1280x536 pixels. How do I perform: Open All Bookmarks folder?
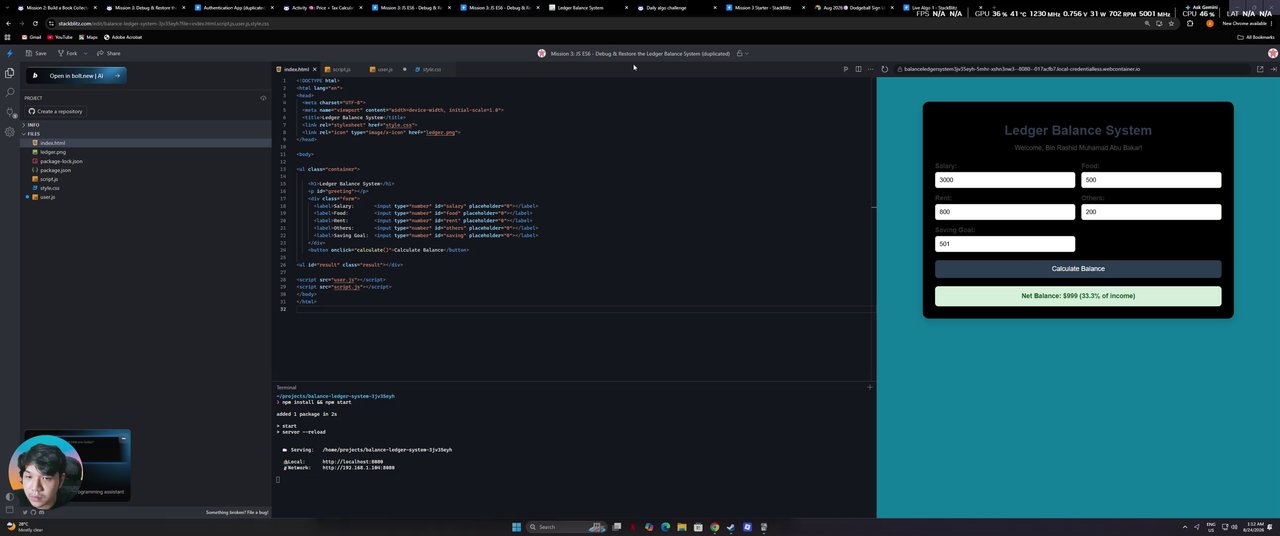pyautogui.click(x=1256, y=37)
